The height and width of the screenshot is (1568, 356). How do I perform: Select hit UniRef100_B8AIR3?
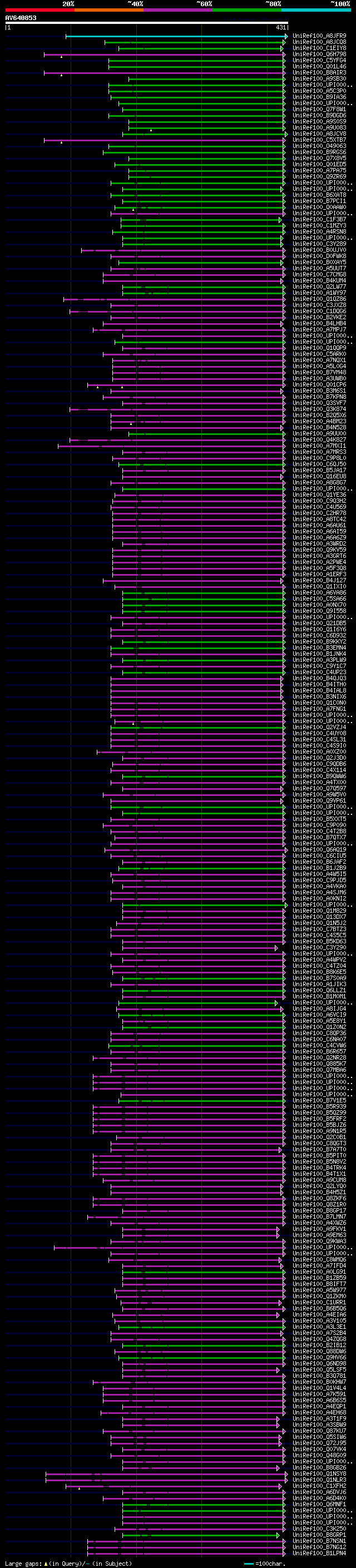[x=319, y=72]
